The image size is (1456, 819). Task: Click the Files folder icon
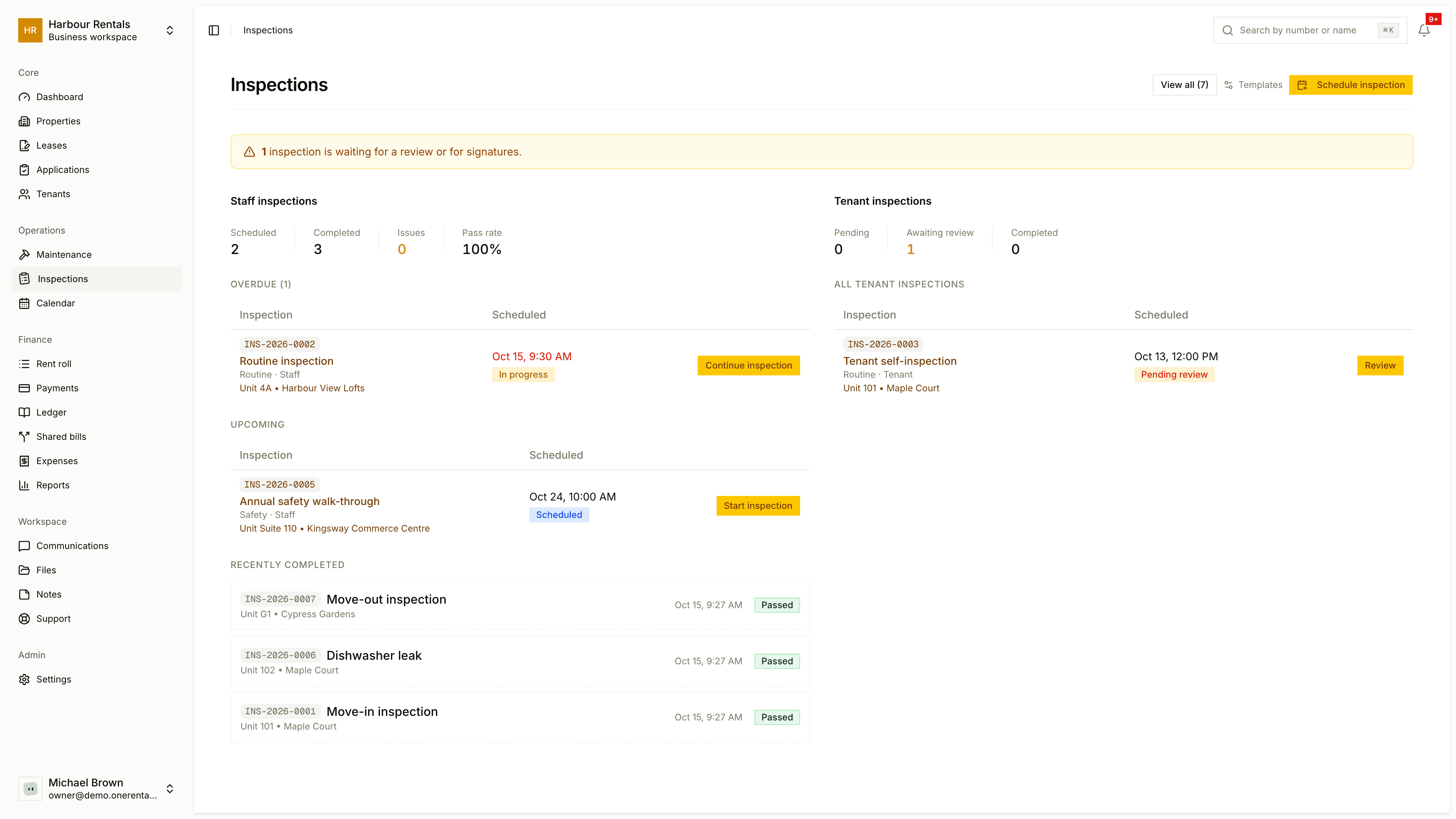point(24,570)
